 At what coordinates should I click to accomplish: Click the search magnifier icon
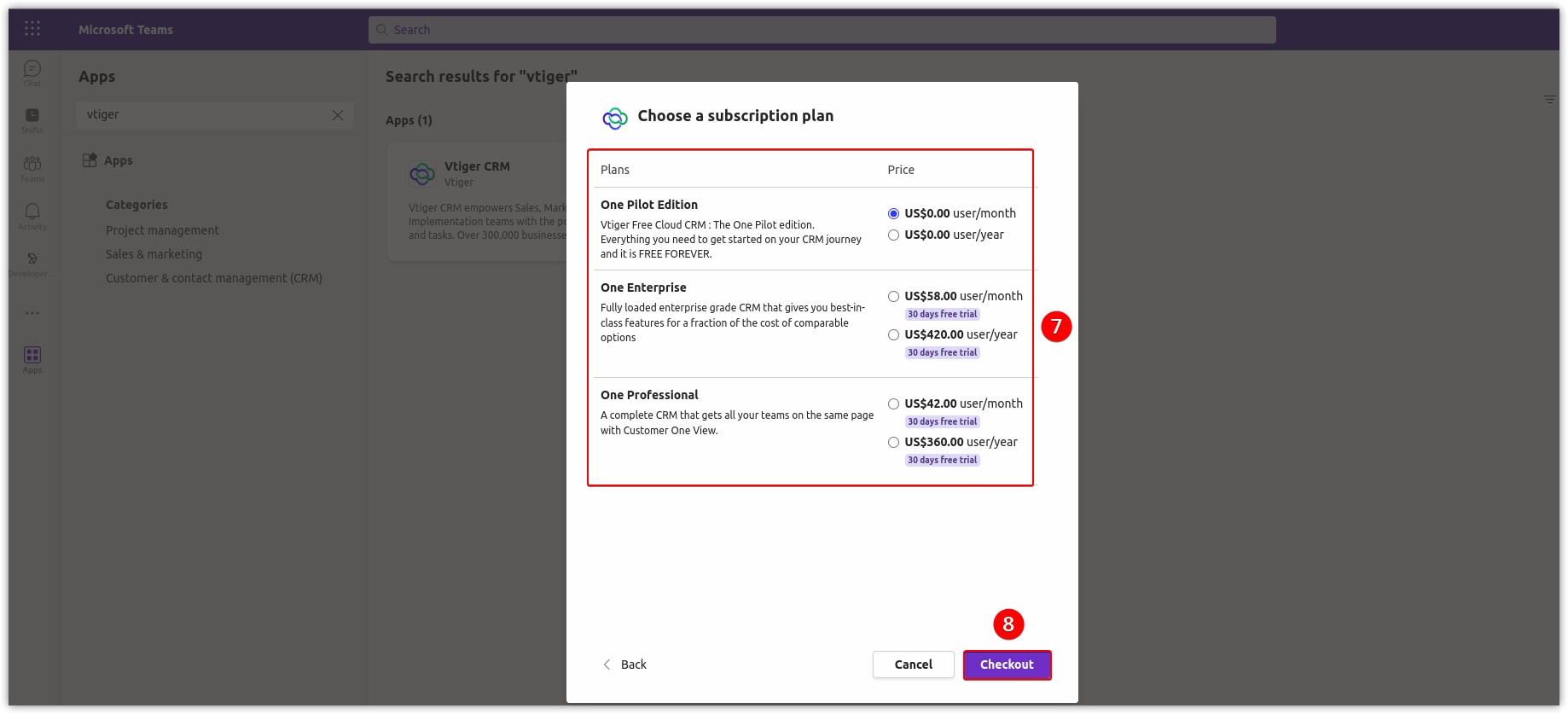pos(381,30)
